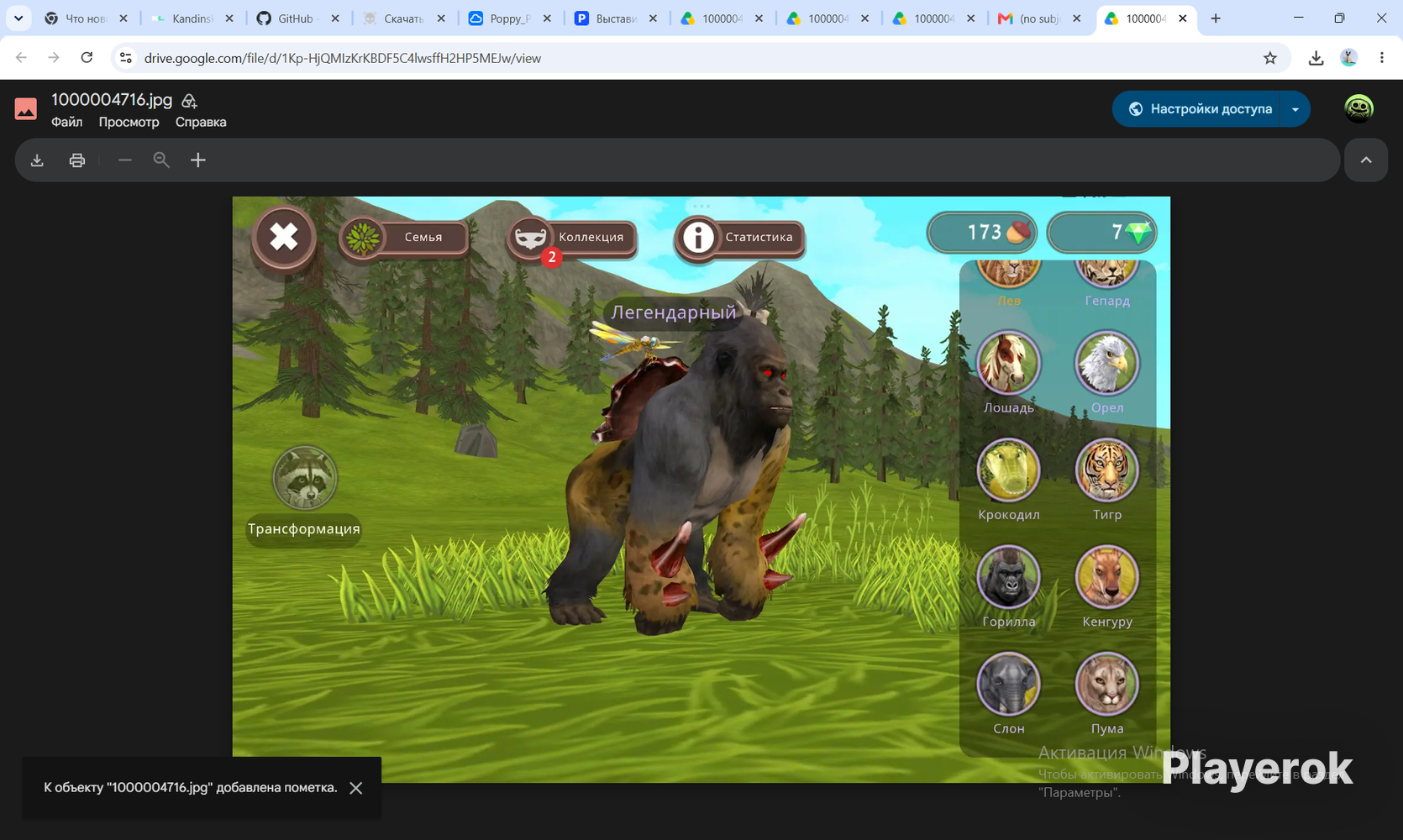
Task: Go forward using browser forward arrow
Action: [x=54, y=58]
